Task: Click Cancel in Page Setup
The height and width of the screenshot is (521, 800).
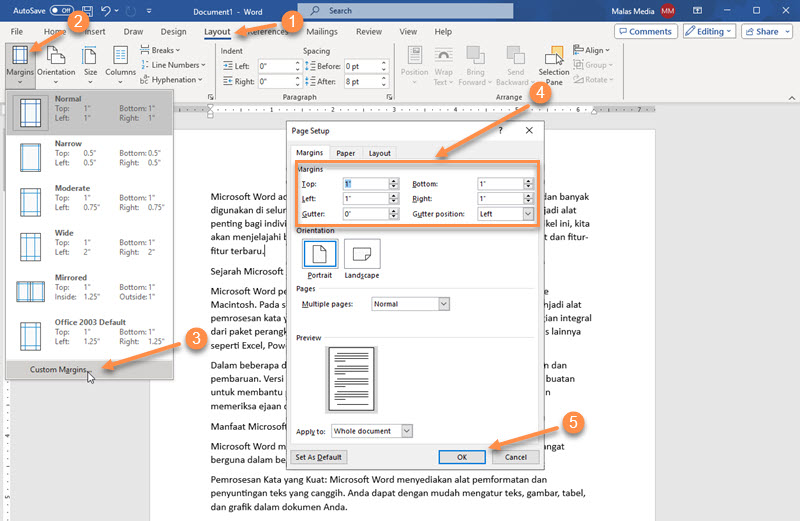Action: 515,457
